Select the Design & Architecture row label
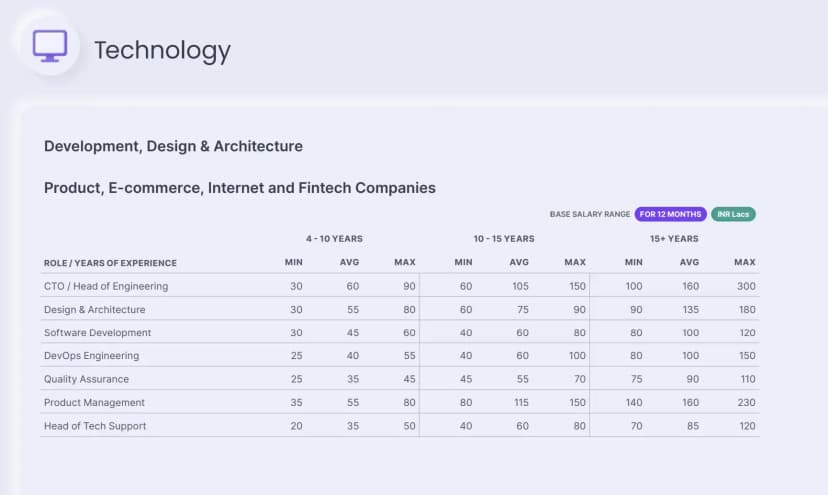 95,310
